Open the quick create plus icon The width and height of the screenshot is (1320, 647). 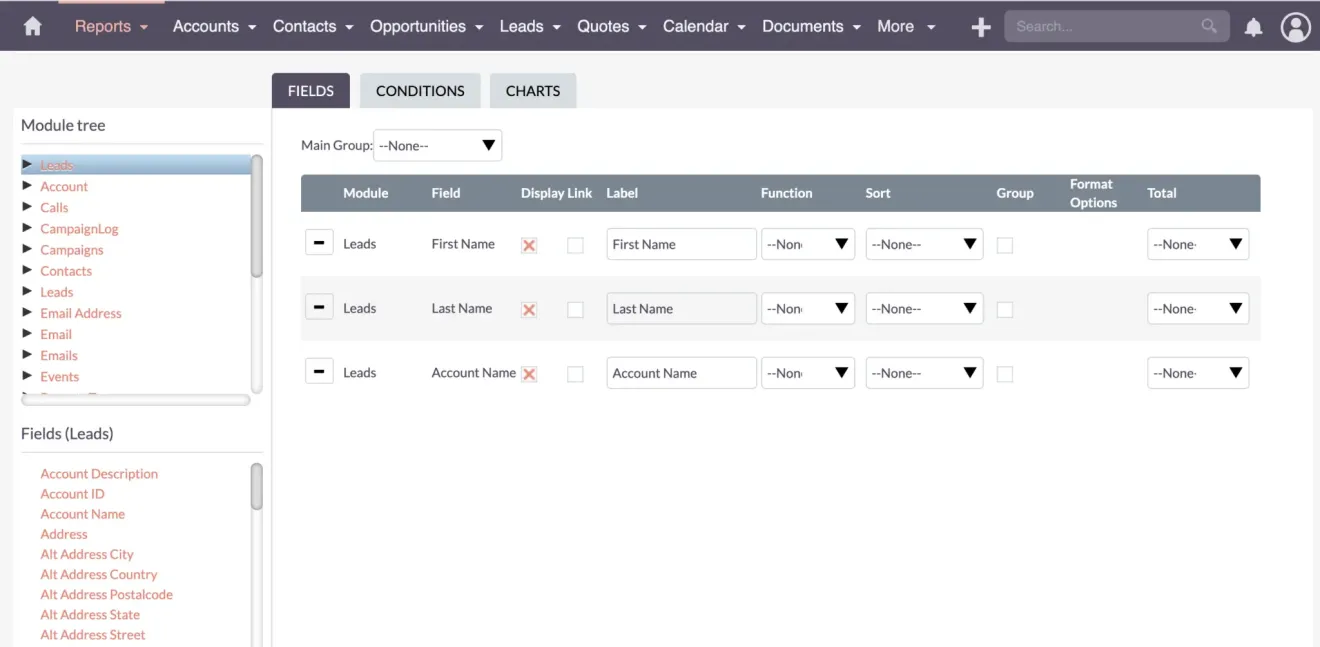979,25
